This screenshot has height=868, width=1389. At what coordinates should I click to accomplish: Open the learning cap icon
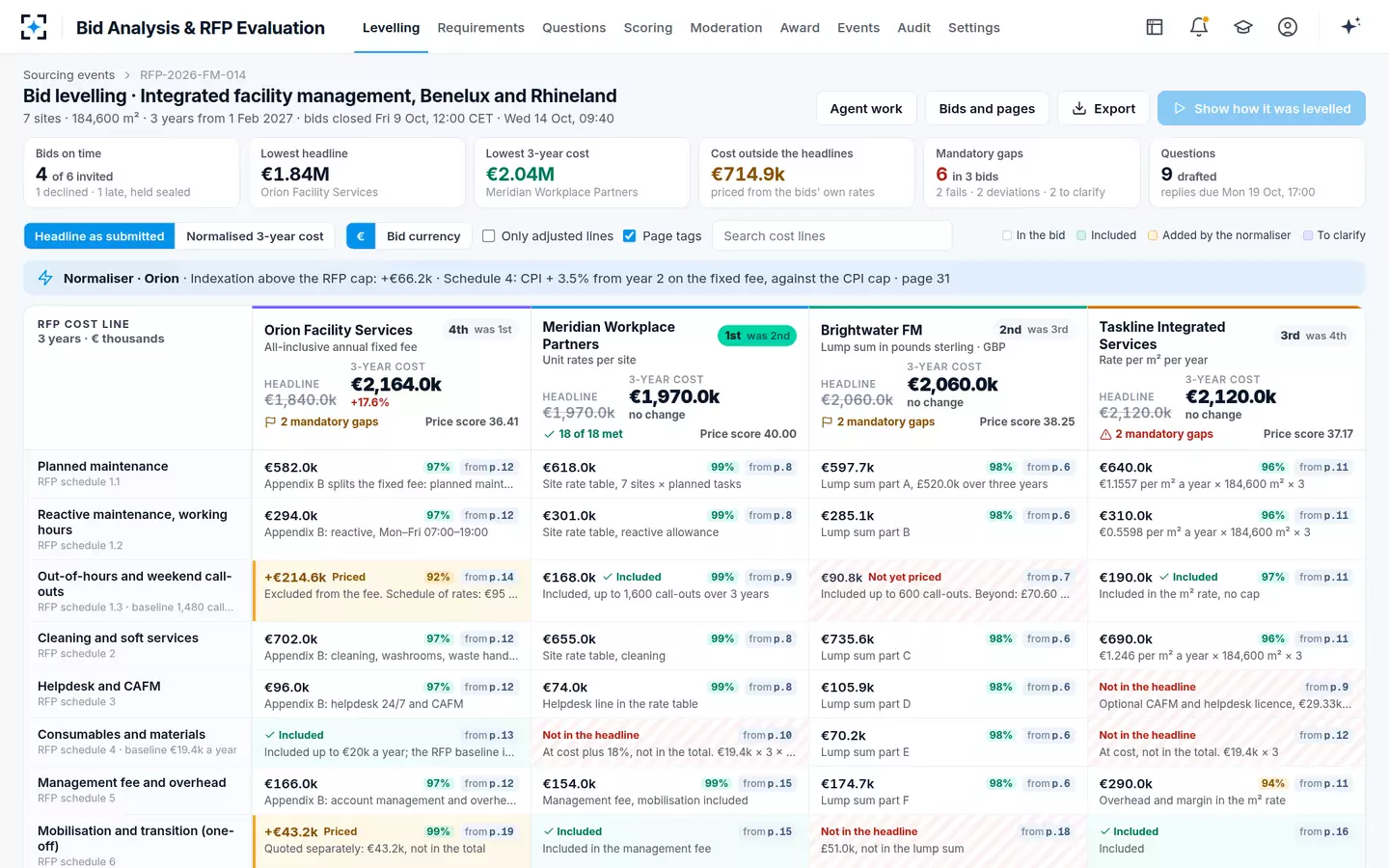coord(1243,27)
